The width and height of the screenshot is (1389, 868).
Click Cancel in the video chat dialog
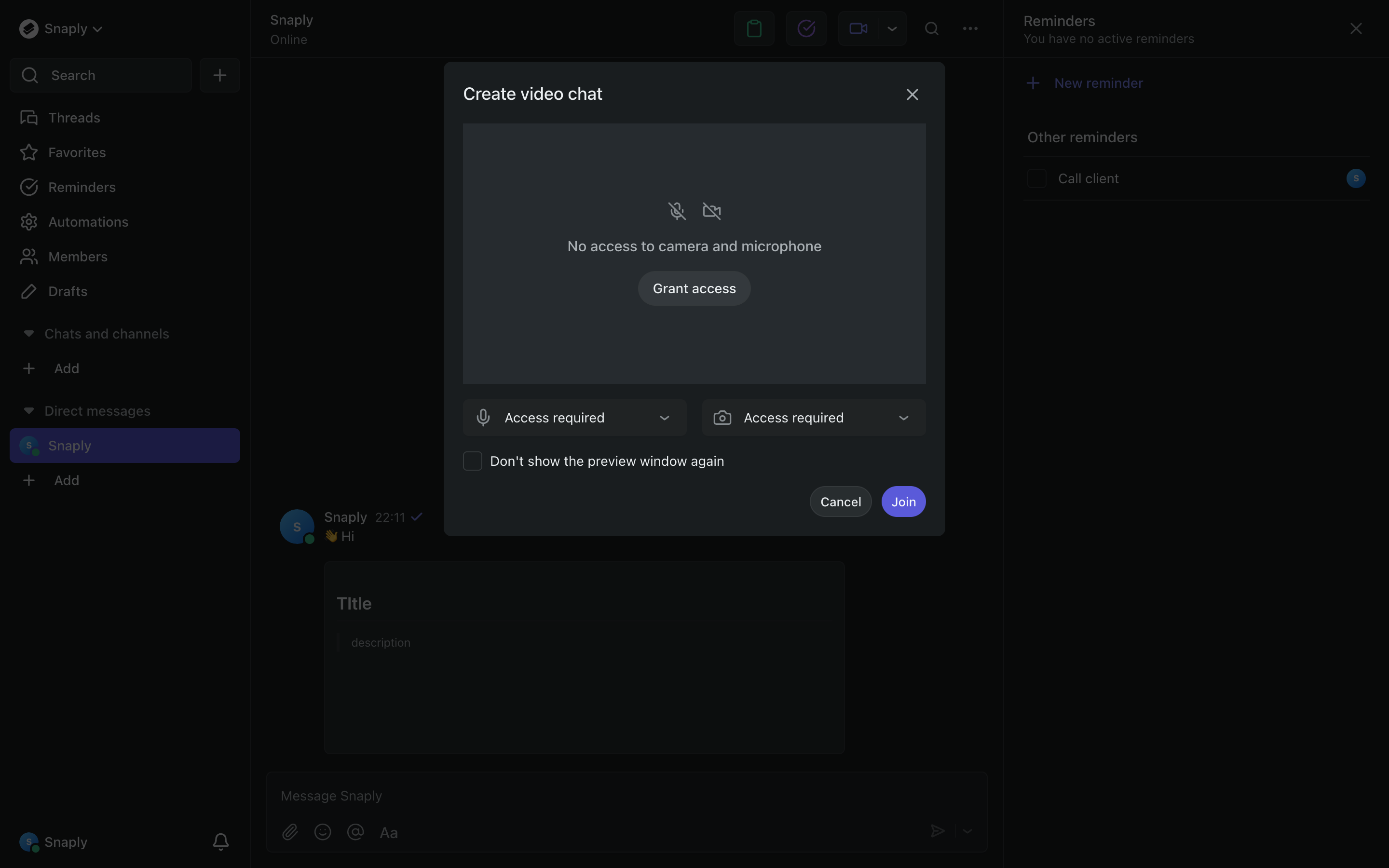tap(840, 502)
